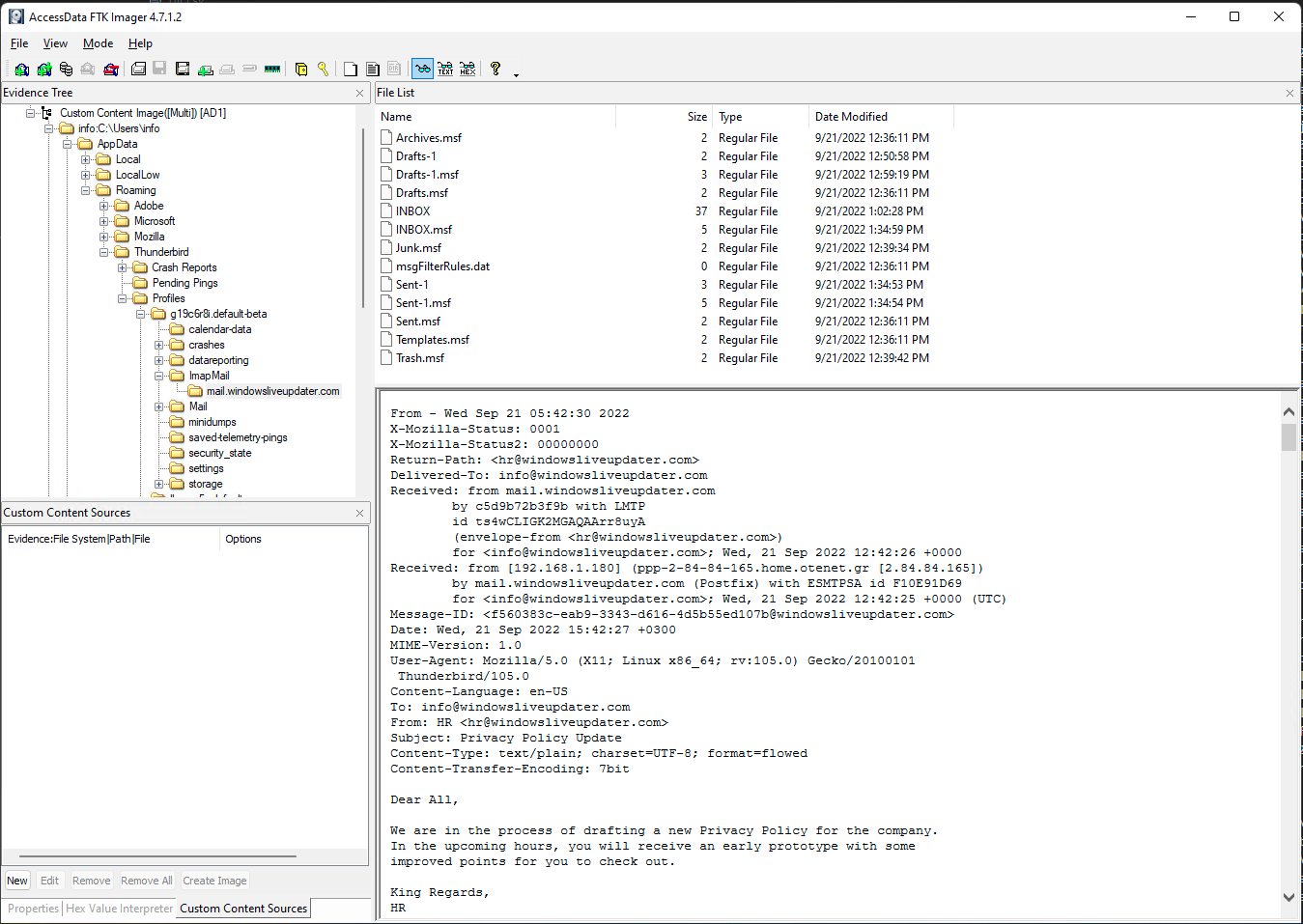Click the Obtain Protected Files safe icon

(x=301, y=69)
